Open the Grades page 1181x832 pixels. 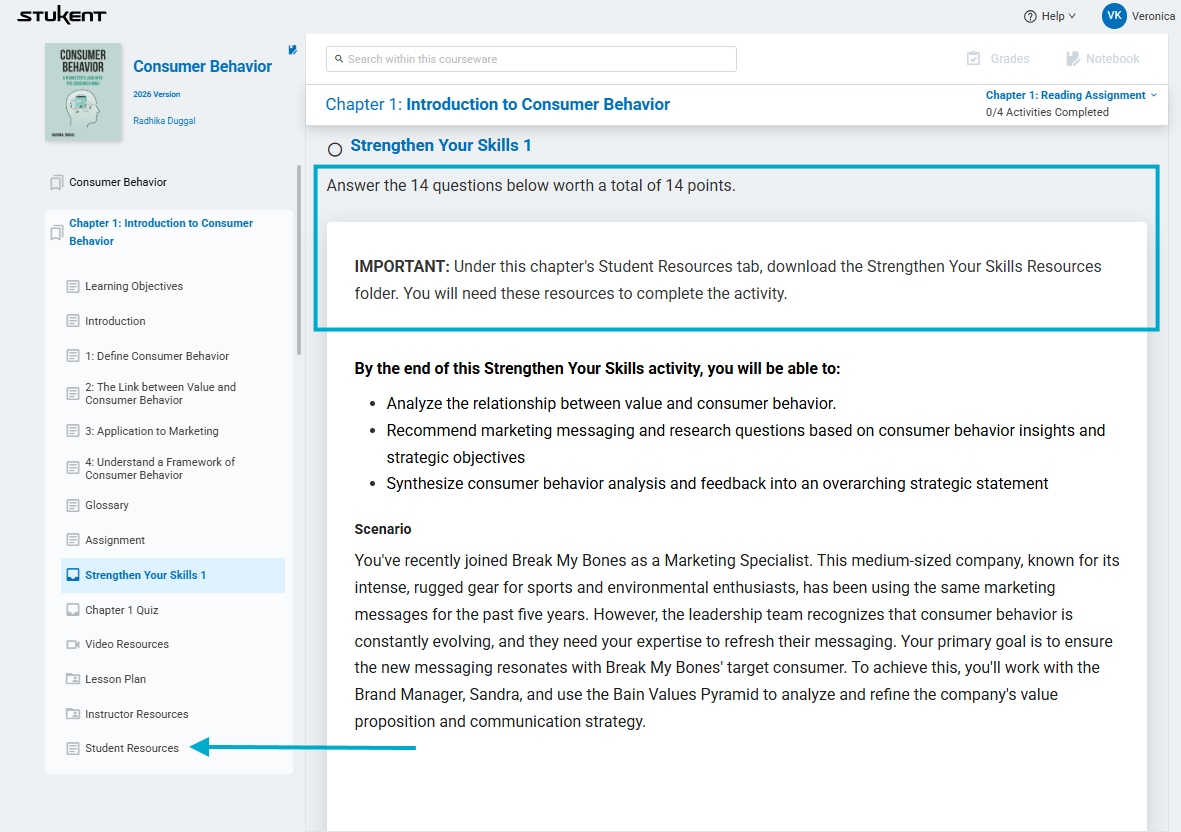998,59
